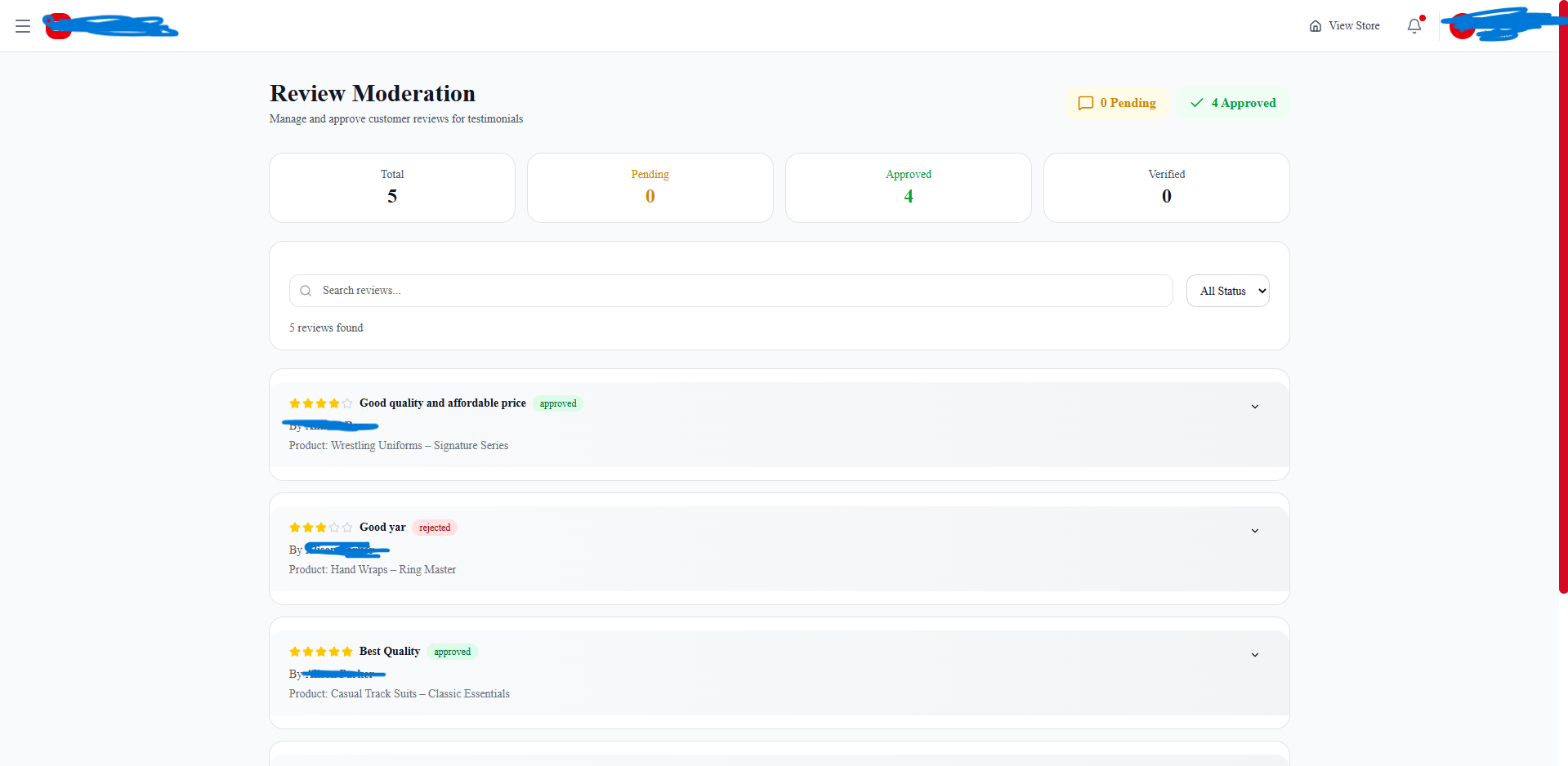The width and height of the screenshot is (1568, 766).
Task: Click the star rating of Best Quality
Action: click(321, 652)
